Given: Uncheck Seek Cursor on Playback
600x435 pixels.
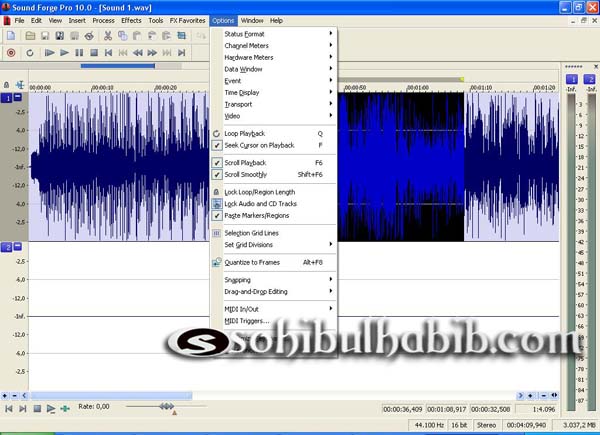Looking at the screenshot, I should click(x=274, y=145).
